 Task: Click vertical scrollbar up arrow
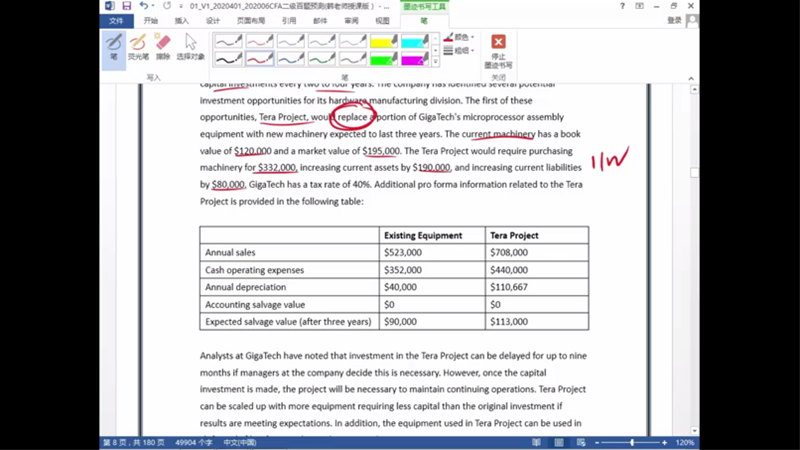694,90
